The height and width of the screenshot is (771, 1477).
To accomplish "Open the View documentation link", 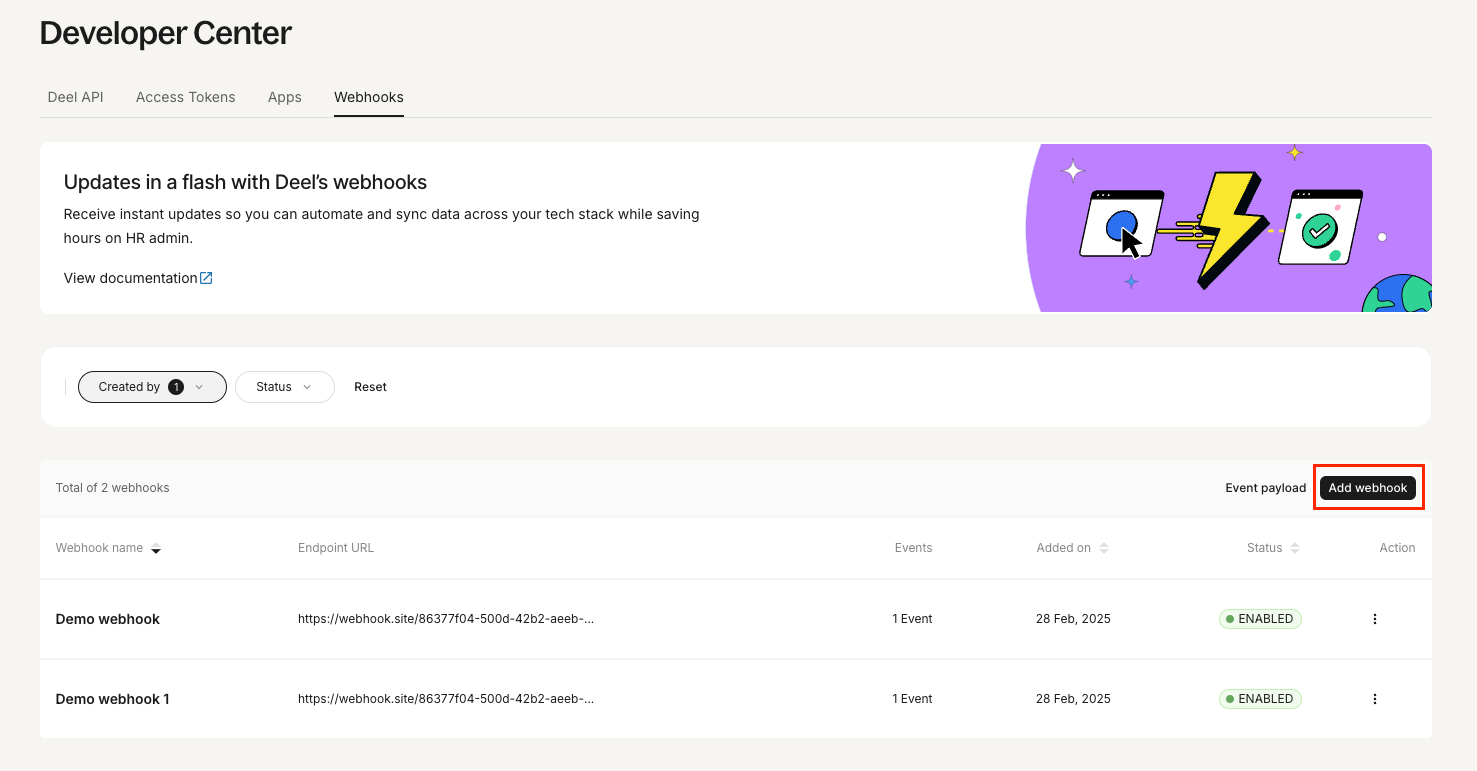I will [x=130, y=278].
